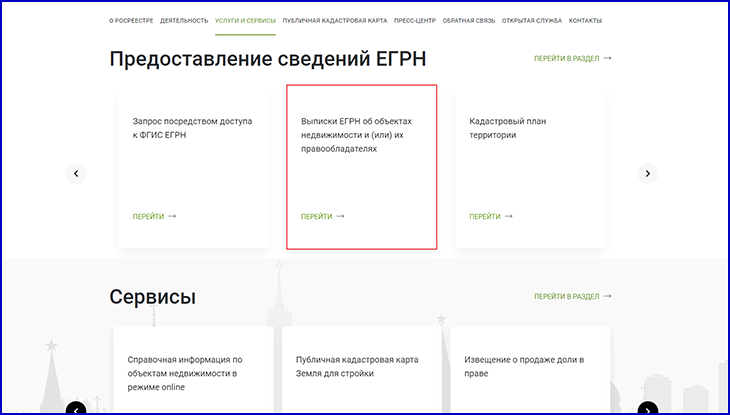Click right carousel arrow in Сервисы section

pos(648,408)
